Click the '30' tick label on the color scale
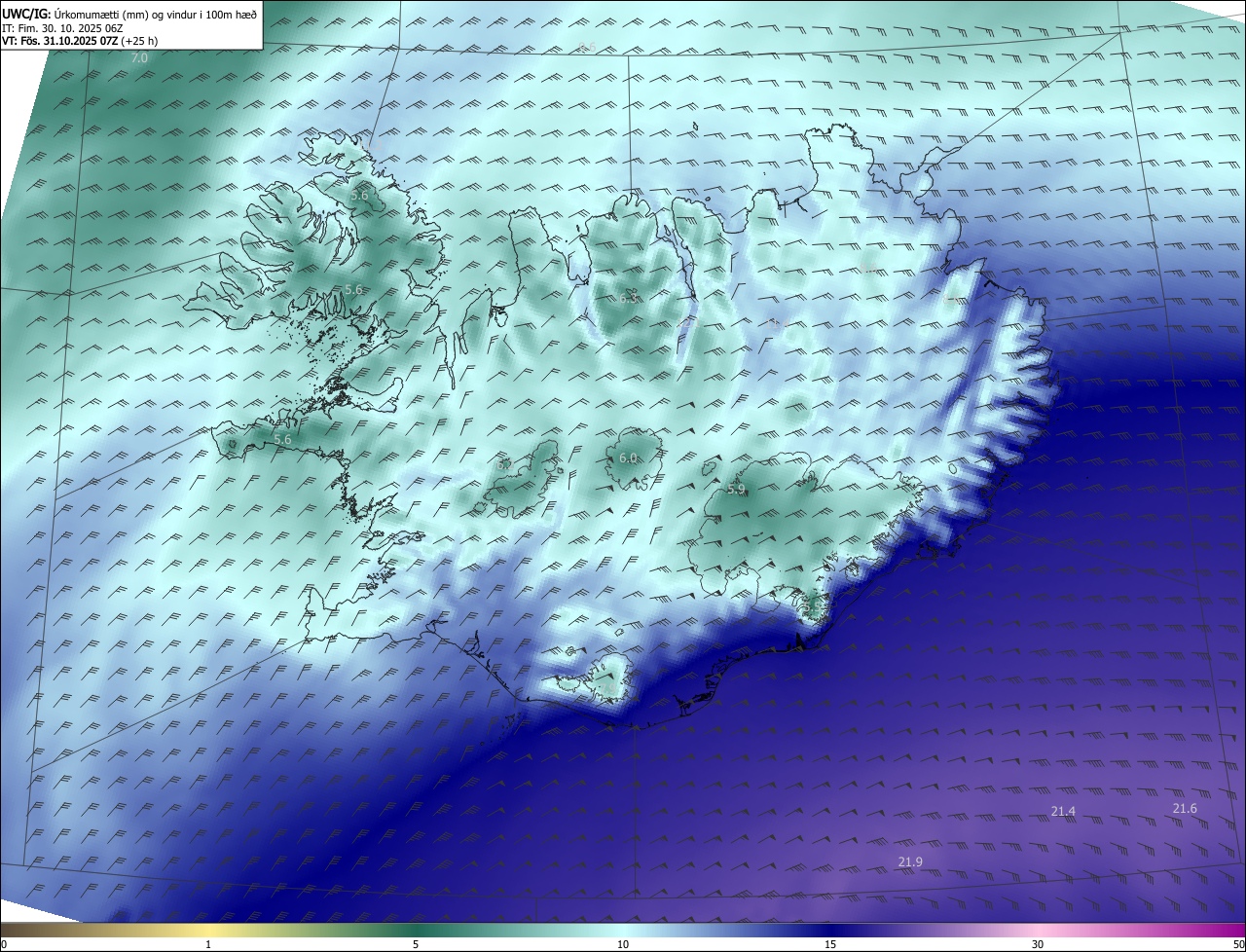 pos(1038,944)
